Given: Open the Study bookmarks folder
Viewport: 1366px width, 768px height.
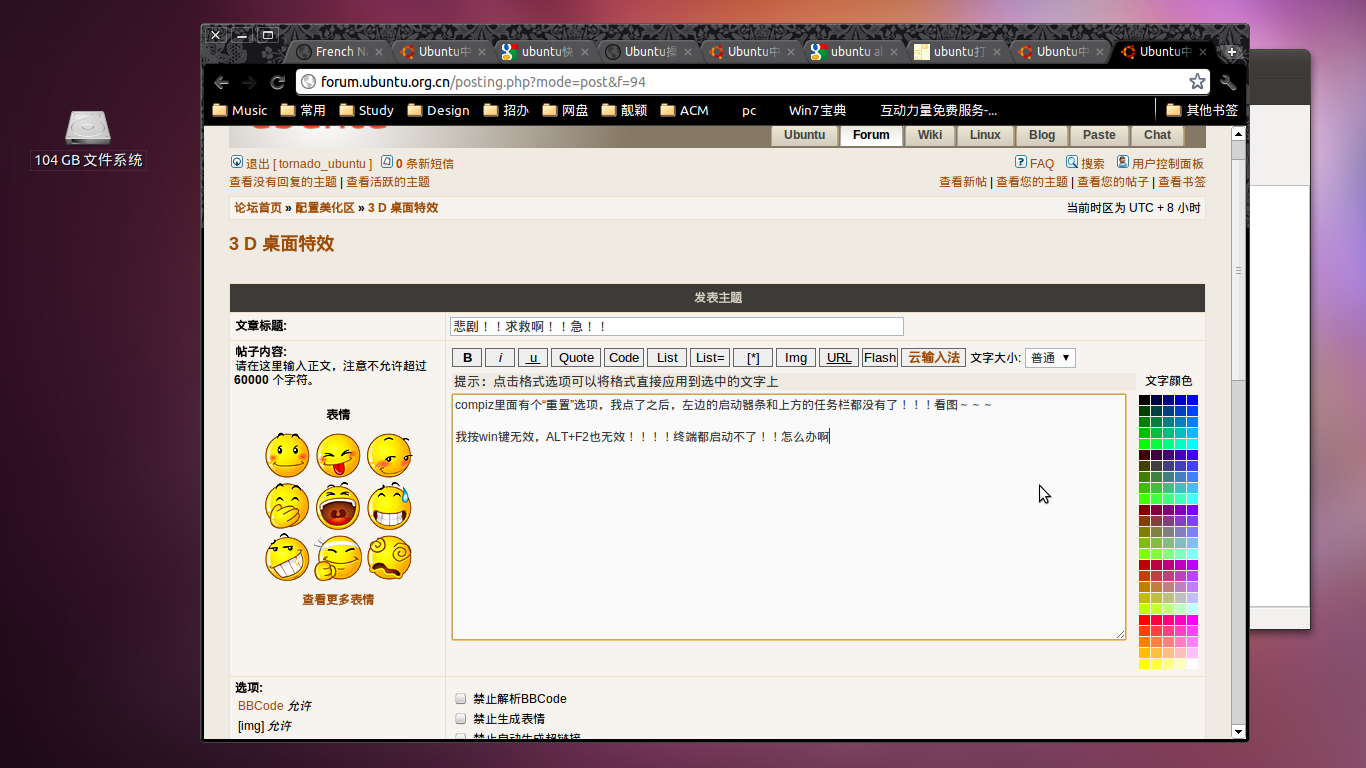Looking at the screenshot, I should (x=366, y=110).
